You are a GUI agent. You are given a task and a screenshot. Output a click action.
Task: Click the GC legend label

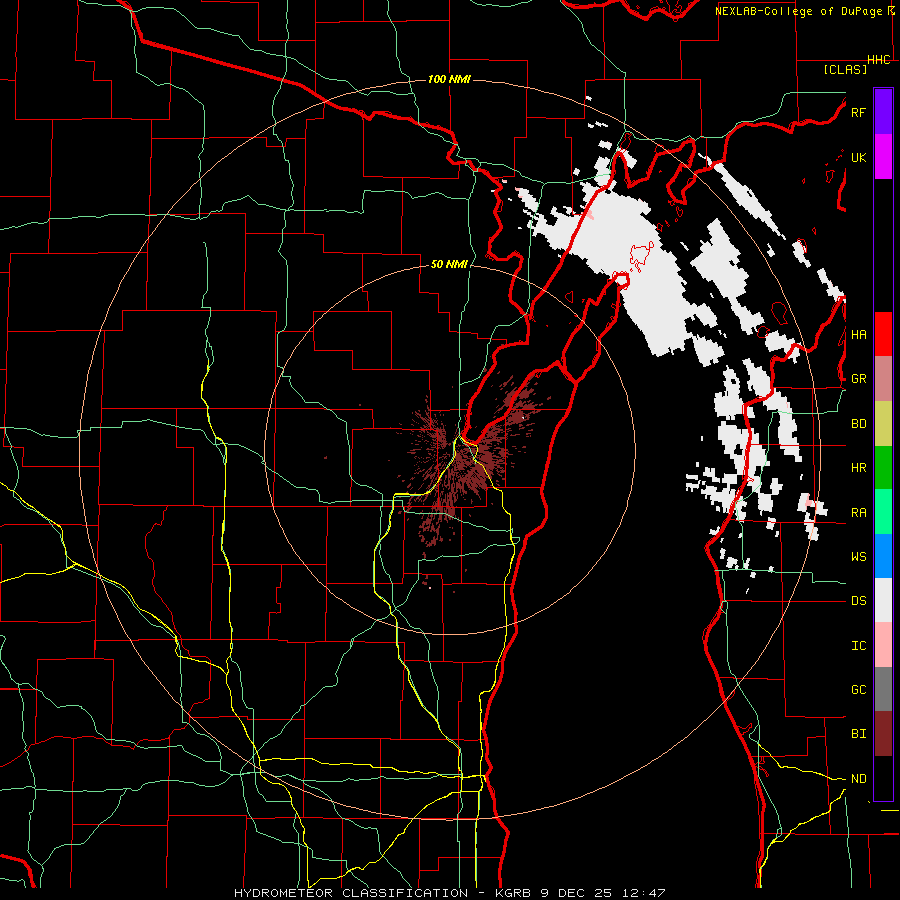858,690
